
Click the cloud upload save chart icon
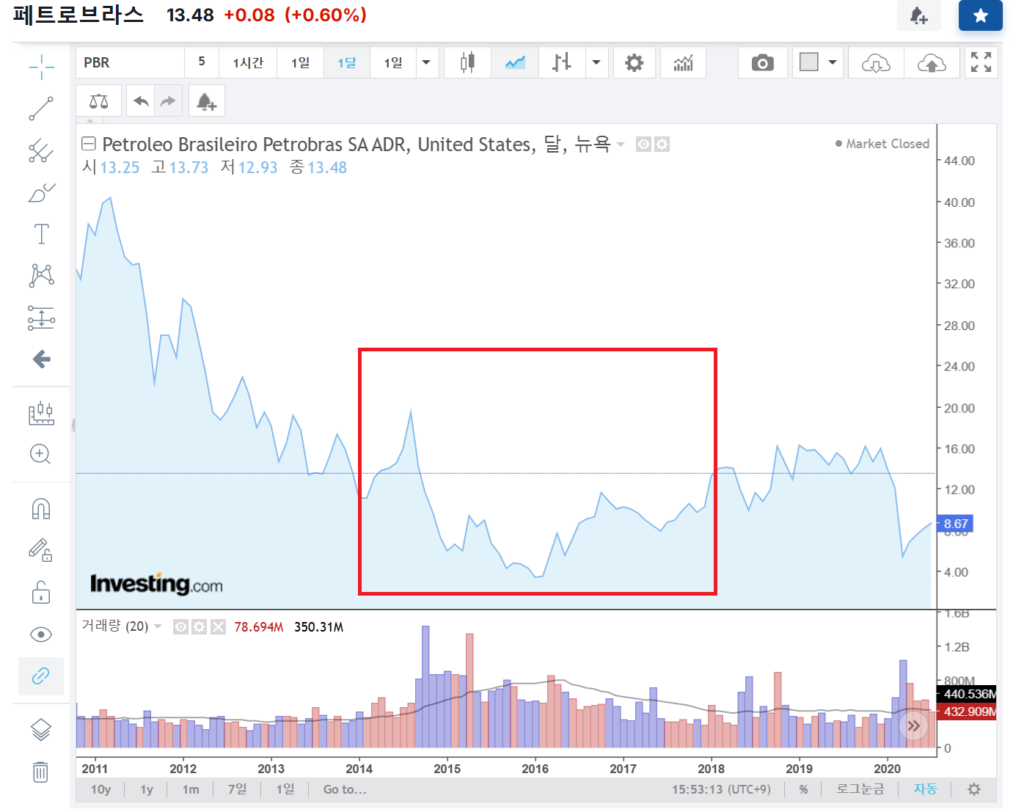tap(931, 63)
